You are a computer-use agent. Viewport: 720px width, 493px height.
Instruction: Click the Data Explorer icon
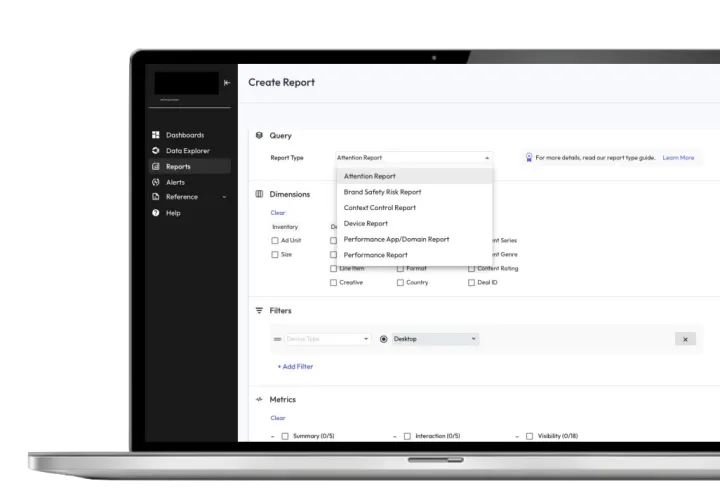156,150
